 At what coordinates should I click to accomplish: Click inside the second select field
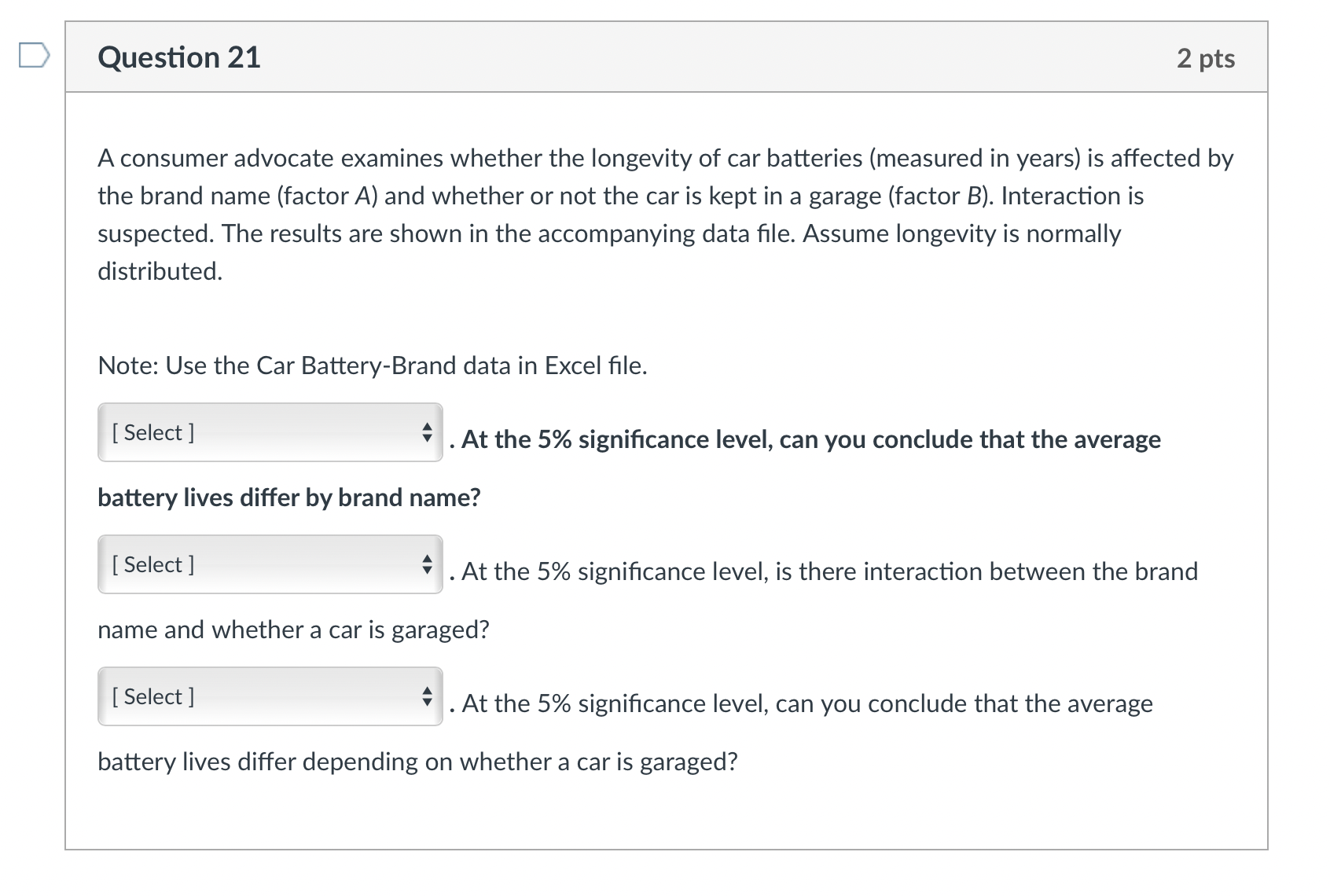click(x=236, y=564)
